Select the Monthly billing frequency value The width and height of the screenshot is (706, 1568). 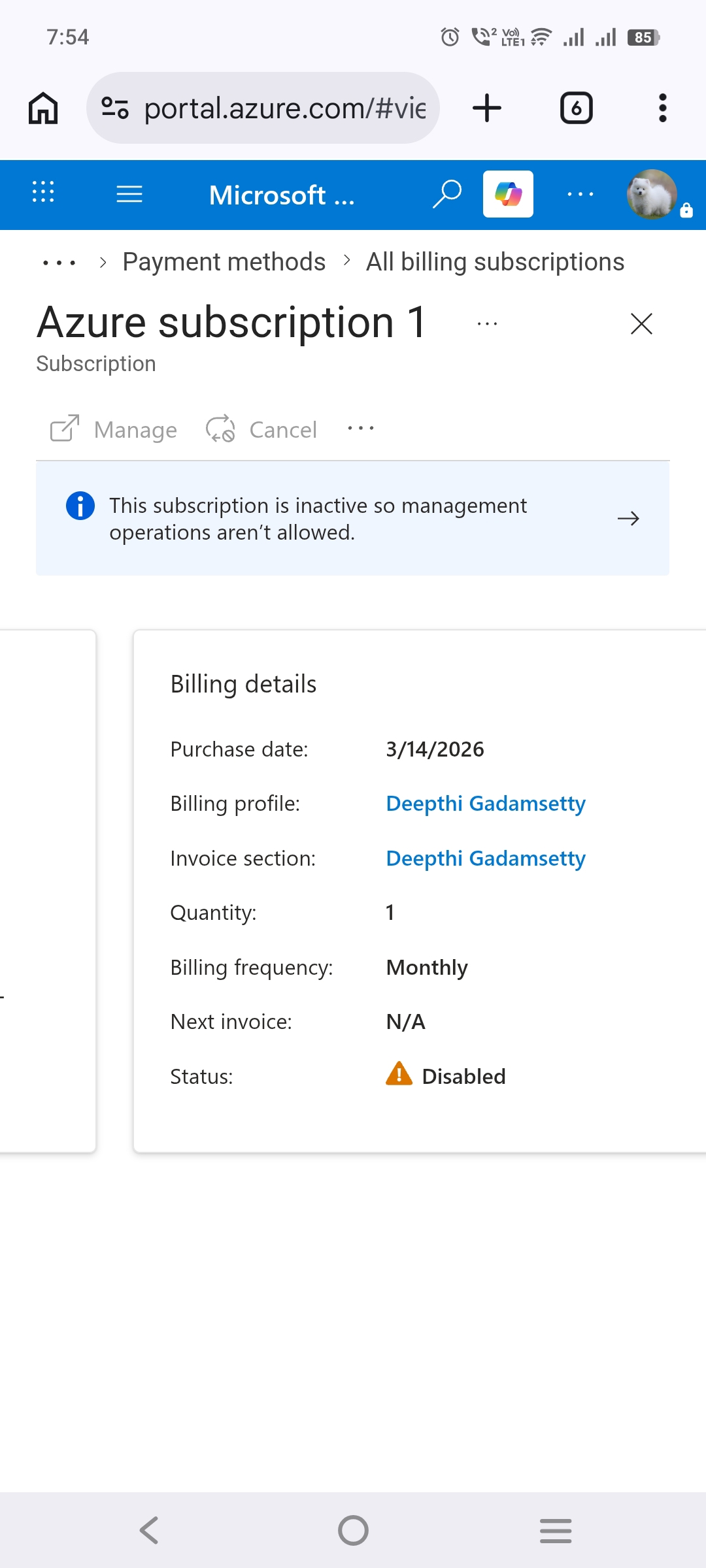pos(427,968)
